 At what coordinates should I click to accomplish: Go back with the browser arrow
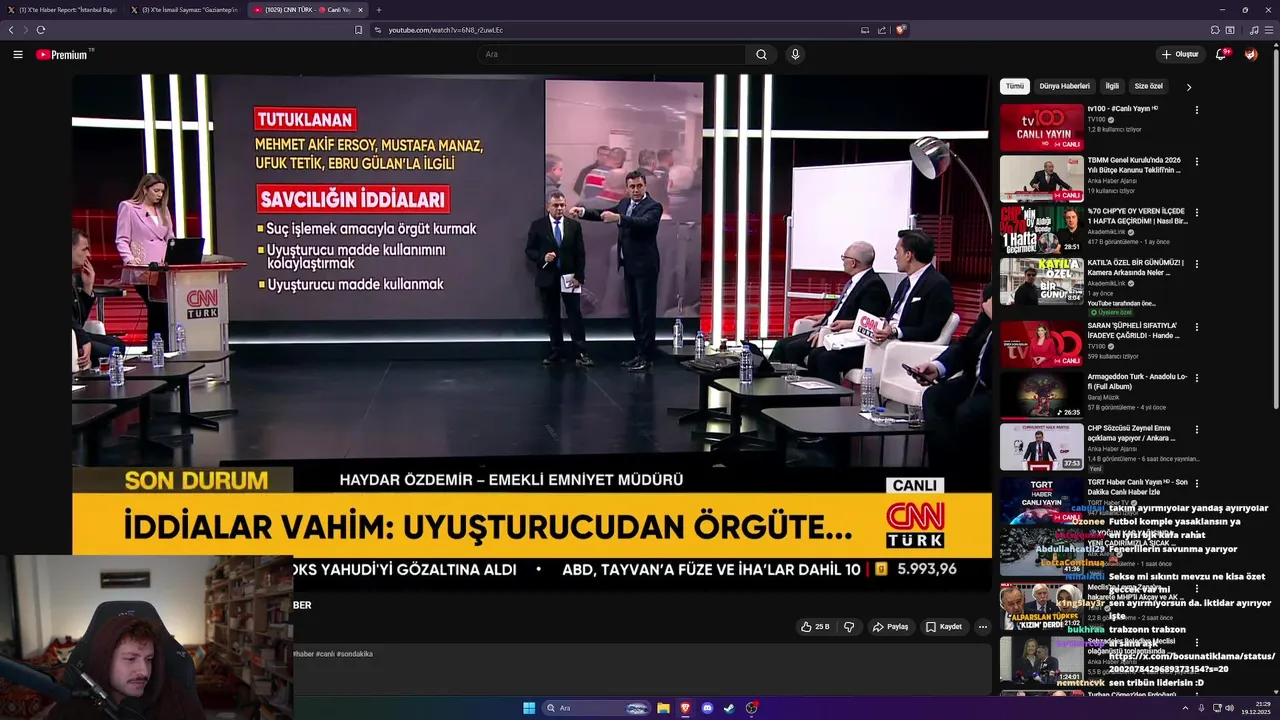[x=11, y=30]
